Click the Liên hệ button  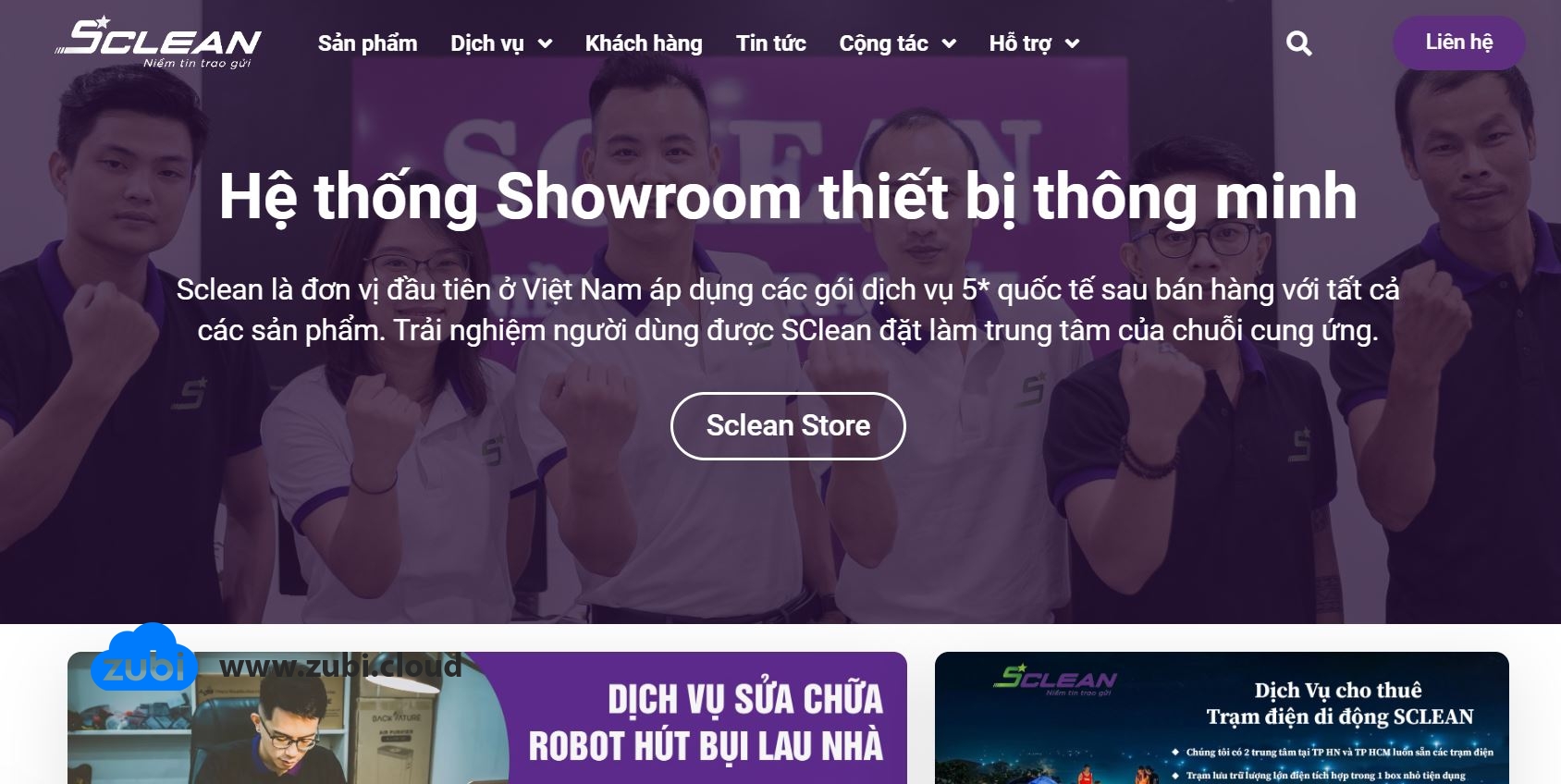(1459, 43)
